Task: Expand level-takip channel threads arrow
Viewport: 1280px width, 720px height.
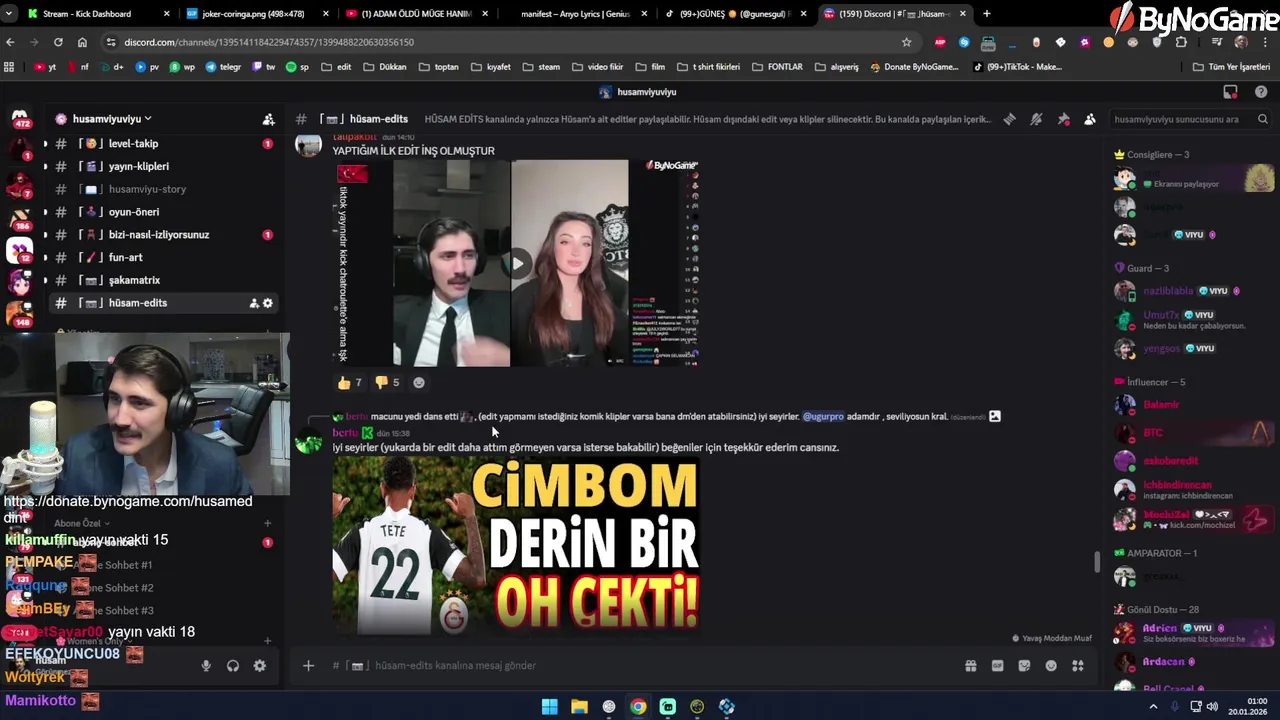Action: click(x=45, y=144)
